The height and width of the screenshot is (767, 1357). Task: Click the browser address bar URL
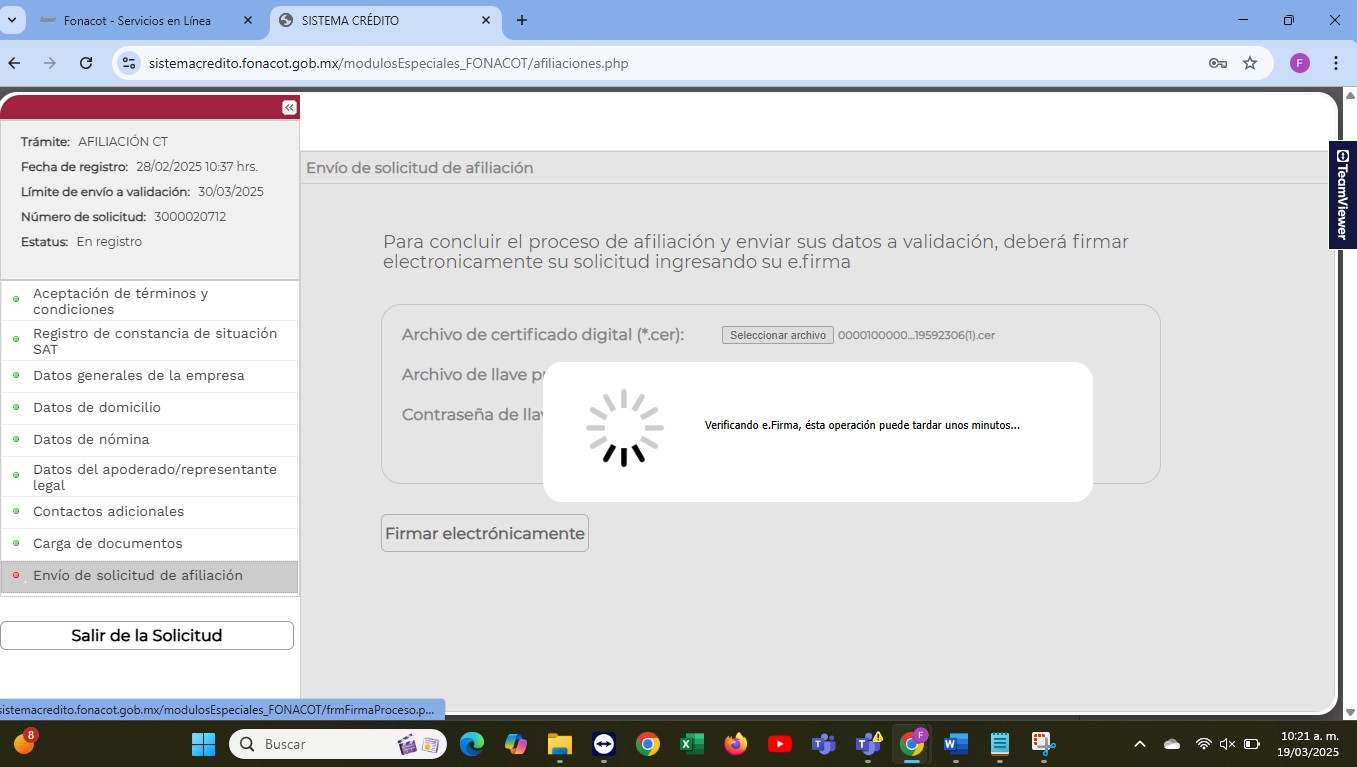[388, 63]
